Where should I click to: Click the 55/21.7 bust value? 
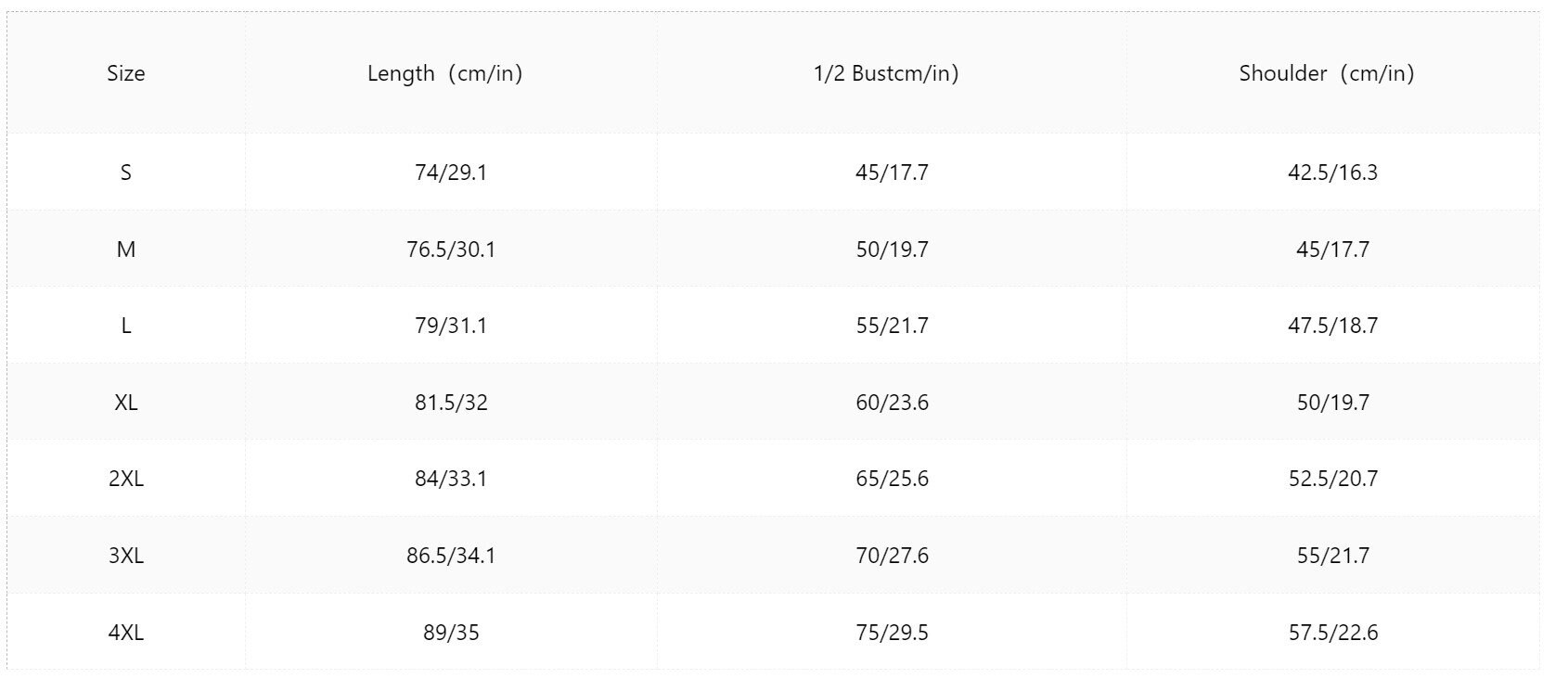(x=893, y=326)
